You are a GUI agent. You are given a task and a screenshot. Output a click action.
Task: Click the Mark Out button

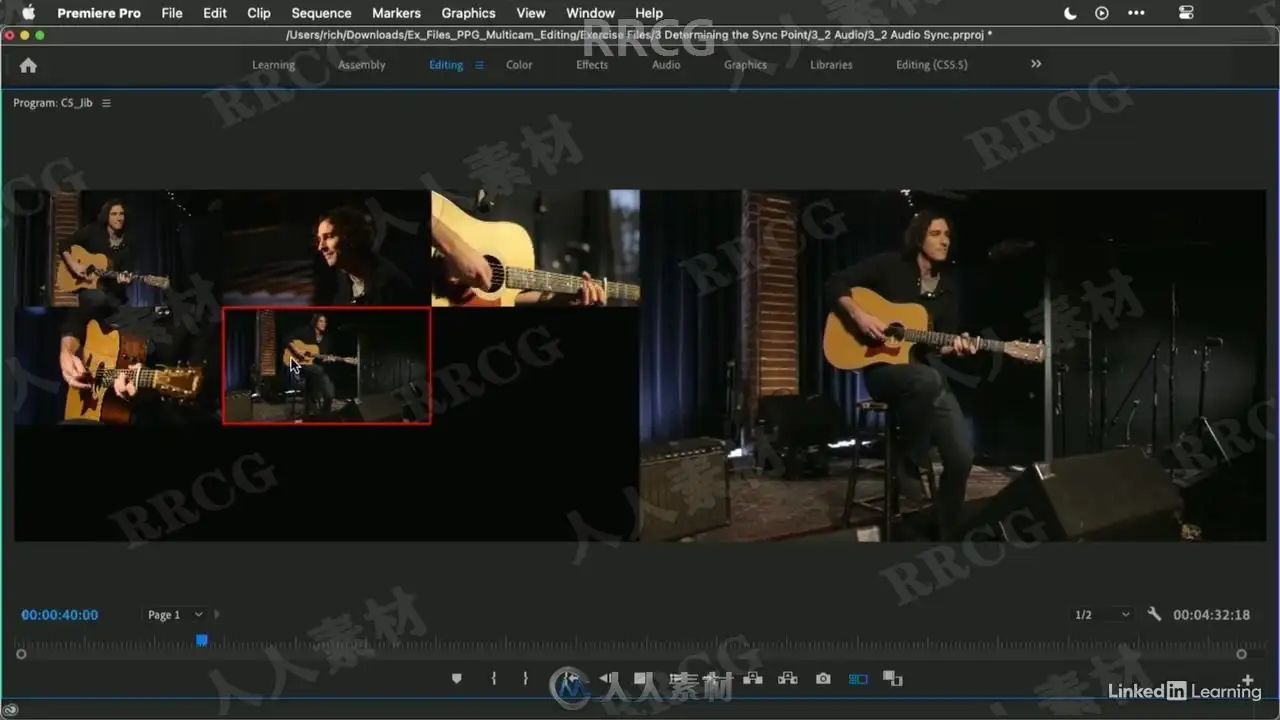[x=525, y=679]
